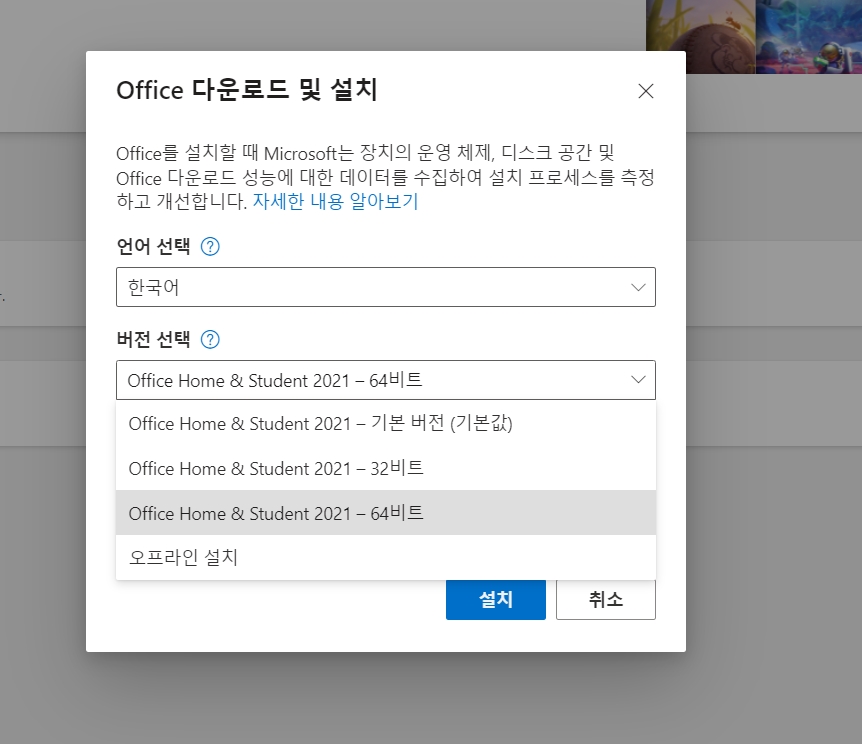862x744 pixels.
Task: Close the Office download dialog
Action: tap(645, 91)
